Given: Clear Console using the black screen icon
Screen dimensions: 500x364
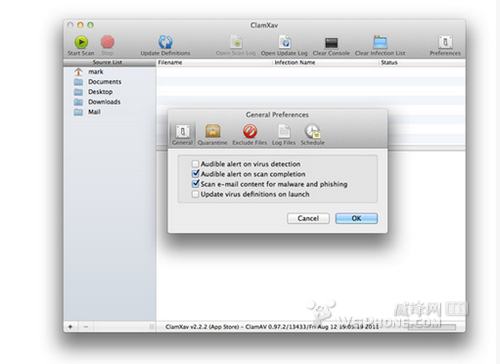Looking at the screenshot, I should pos(331,43).
